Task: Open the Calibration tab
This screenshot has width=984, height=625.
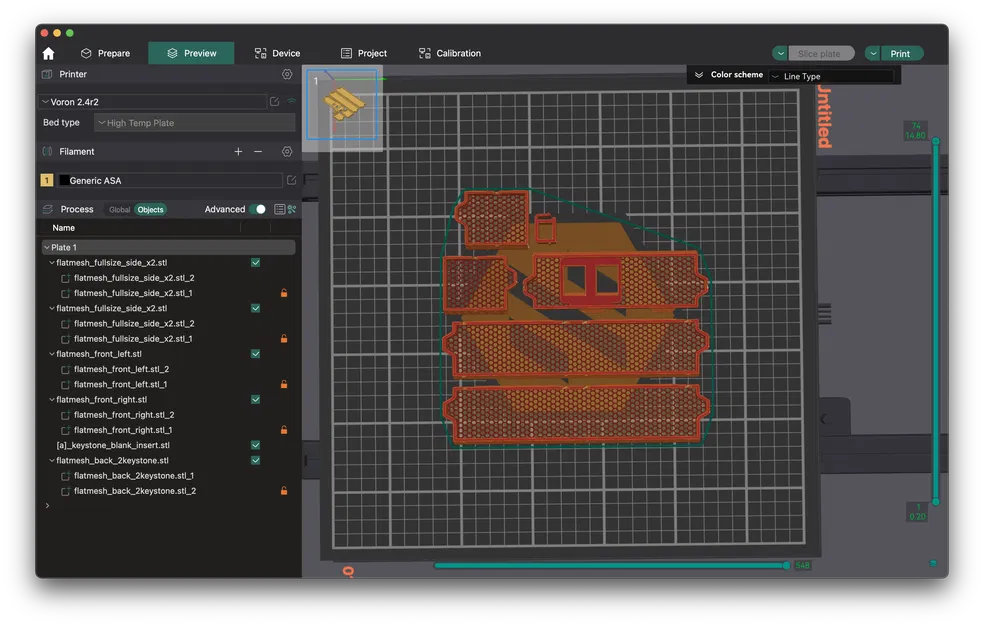Action: pos(449,53)
